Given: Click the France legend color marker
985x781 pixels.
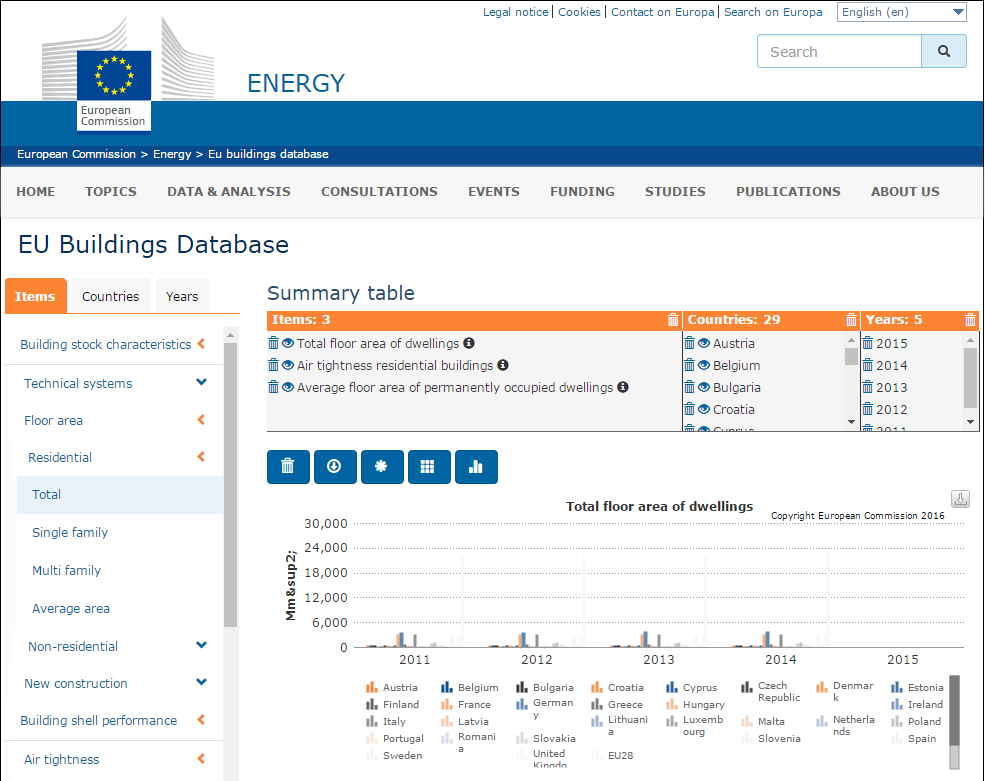Looking at the screenshot, I should (x=447, y=704).
